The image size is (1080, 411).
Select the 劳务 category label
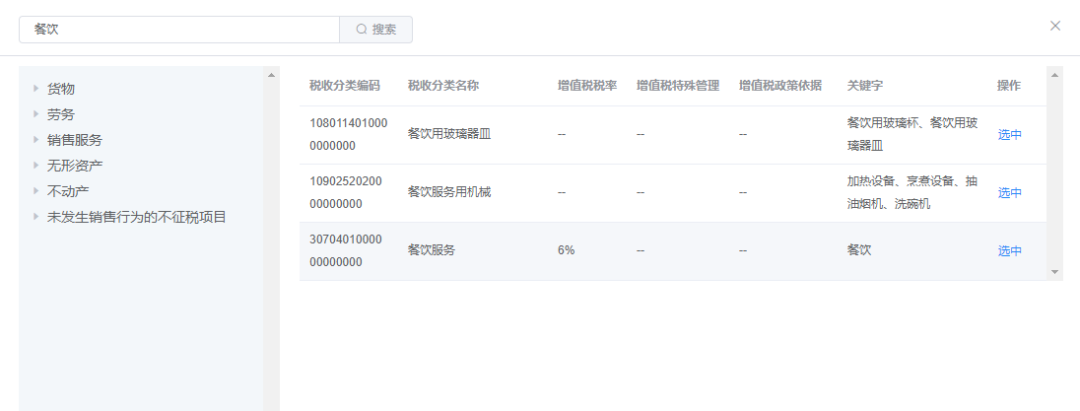click(61, 114)
